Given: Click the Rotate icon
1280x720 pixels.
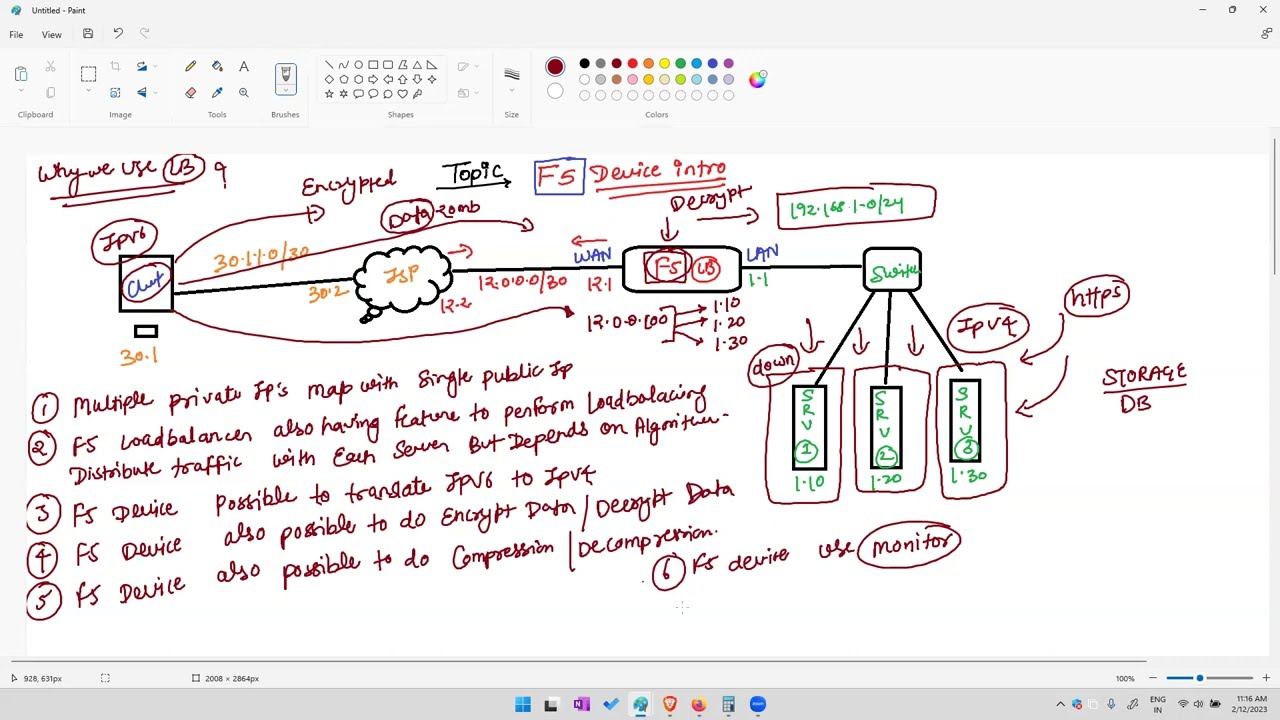Looking at the screenshot, I should [140, 67].
